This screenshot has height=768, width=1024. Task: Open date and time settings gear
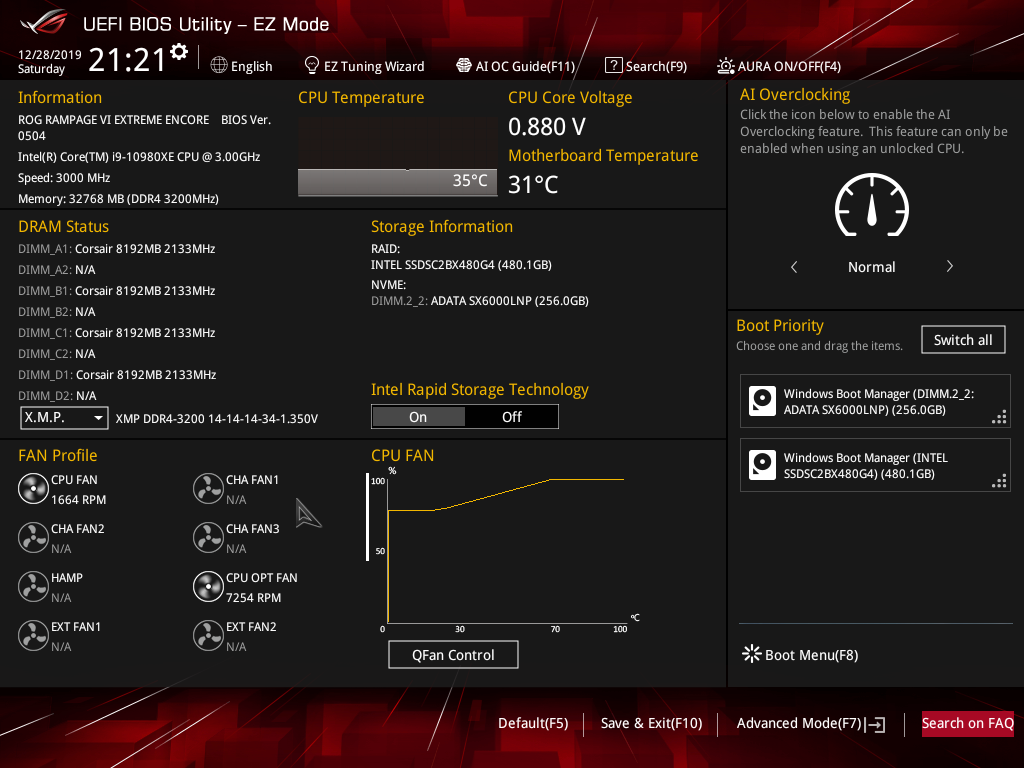(179, 52)
